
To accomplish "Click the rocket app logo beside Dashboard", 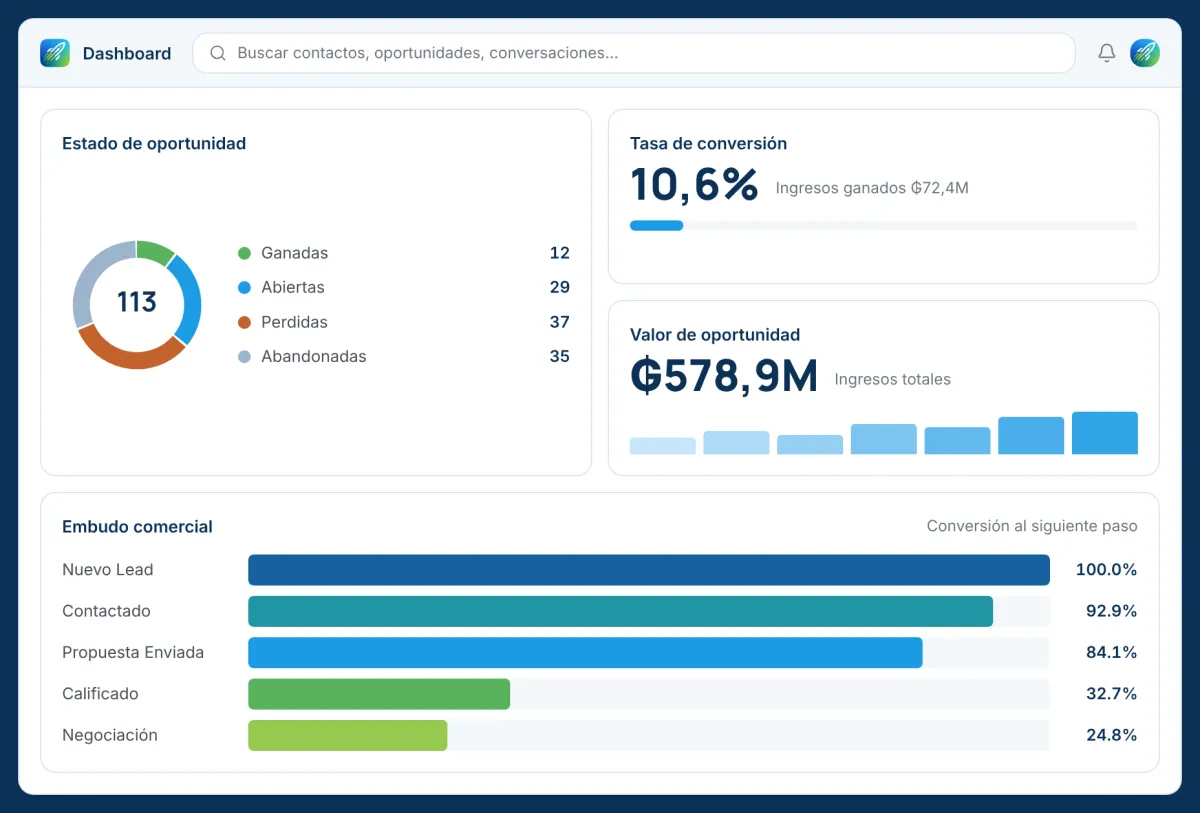I will (55, 53).
